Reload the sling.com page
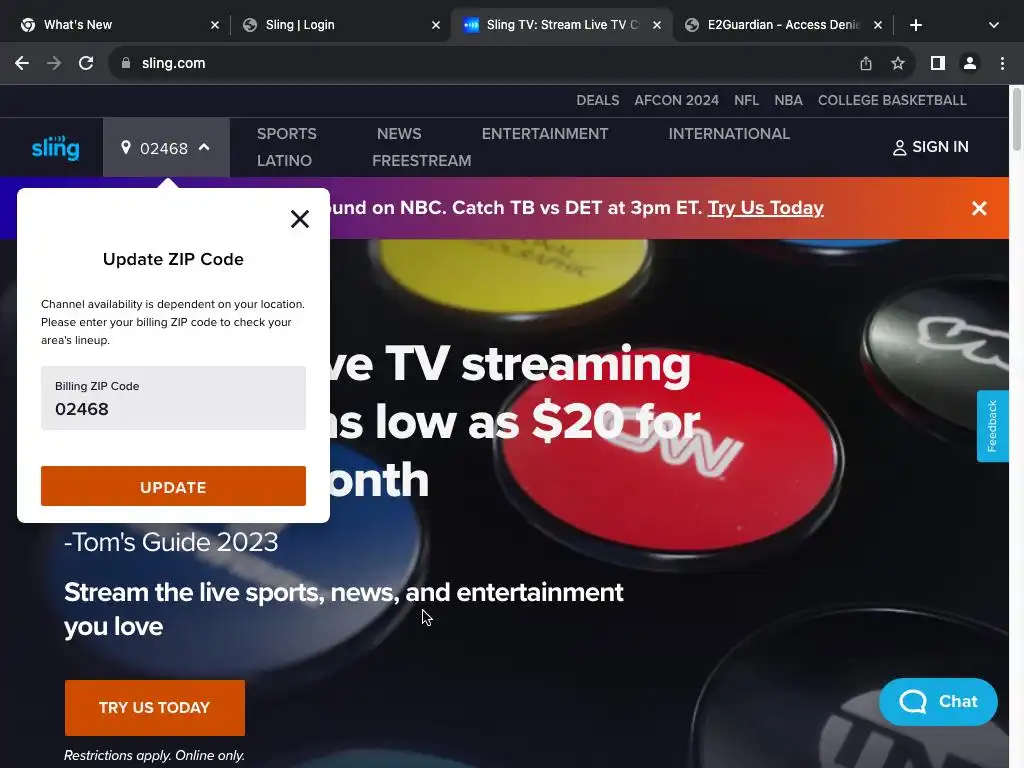This screenshot has height=768, width=1024. click(x=86, y=63)
